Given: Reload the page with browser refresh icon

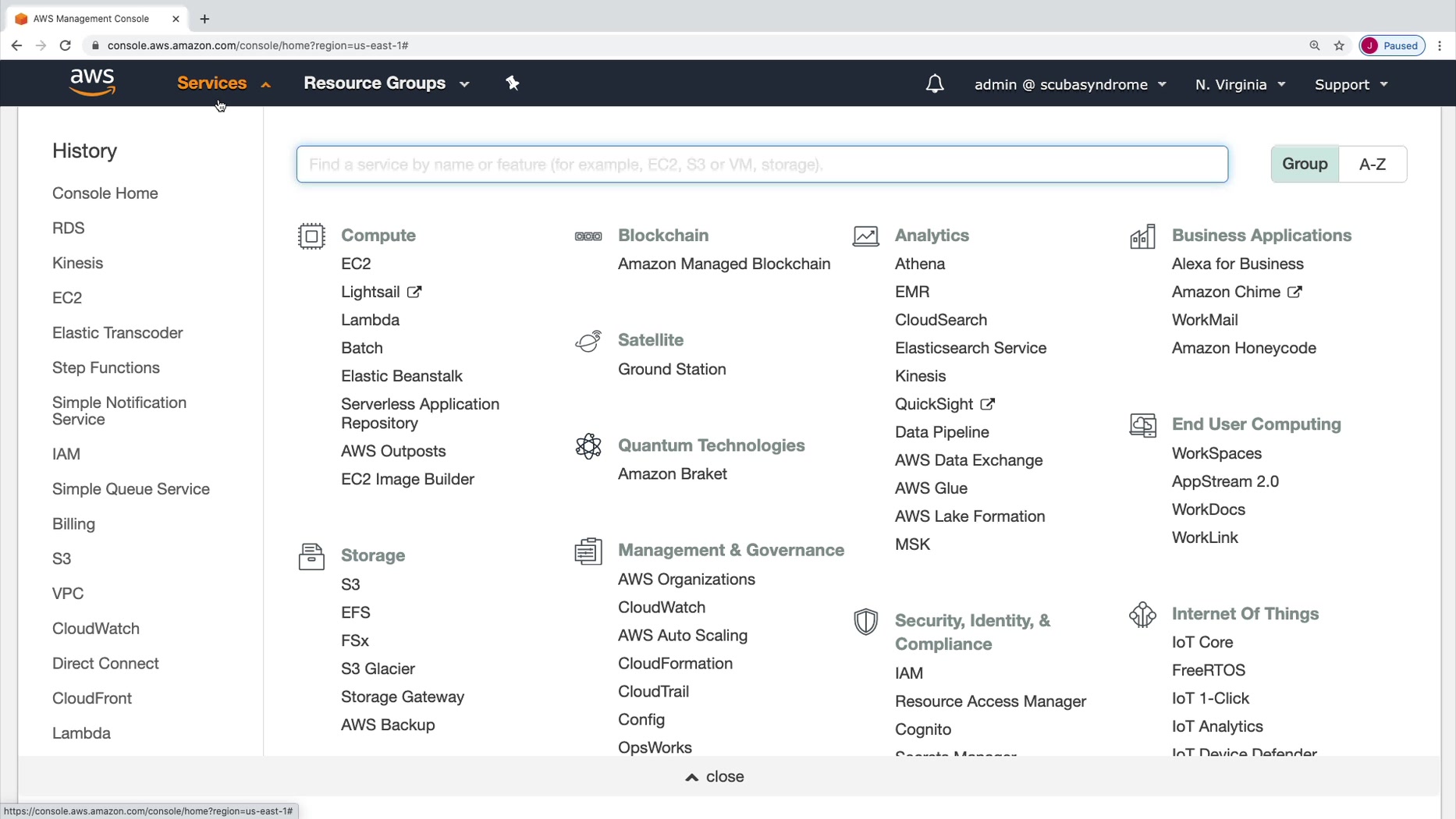Looking at the screenshot, I should [66, 45].
